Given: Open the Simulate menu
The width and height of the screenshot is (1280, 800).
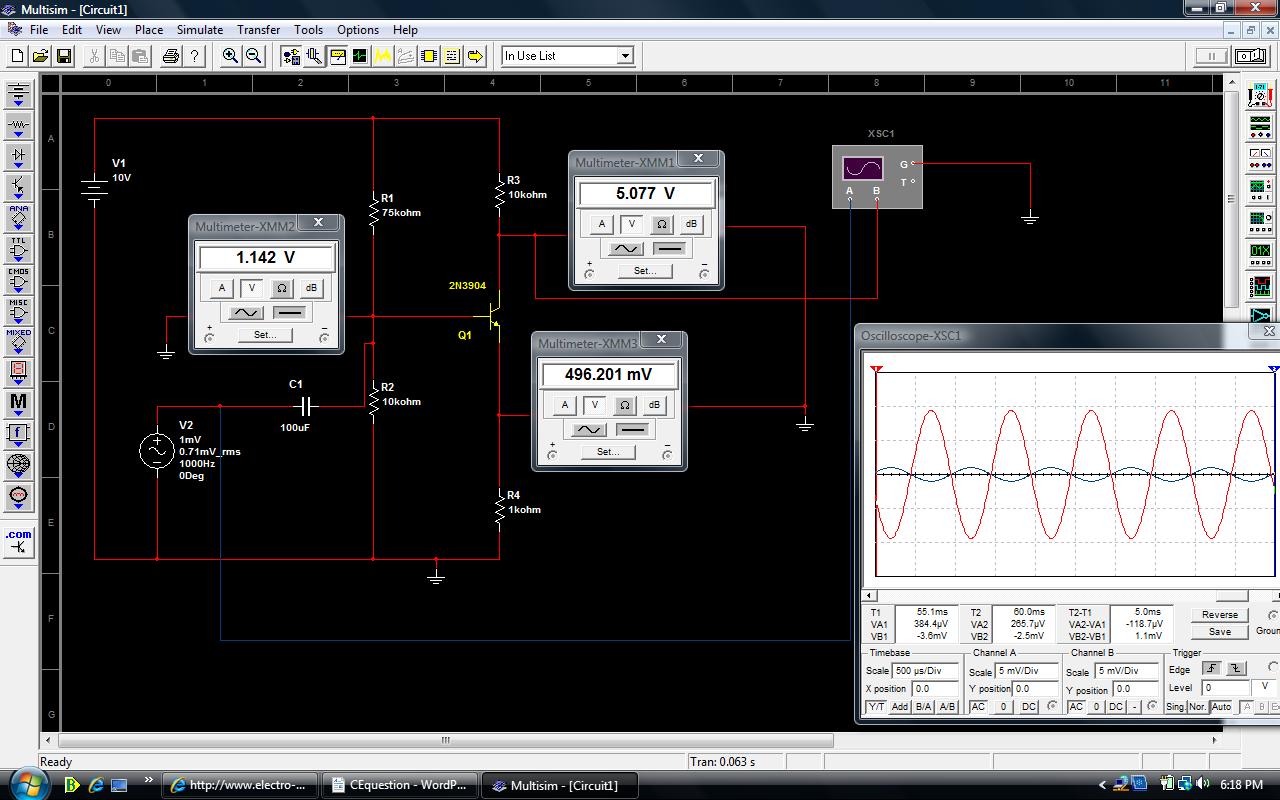Looking at the screenshot, I should click(200, 30).
